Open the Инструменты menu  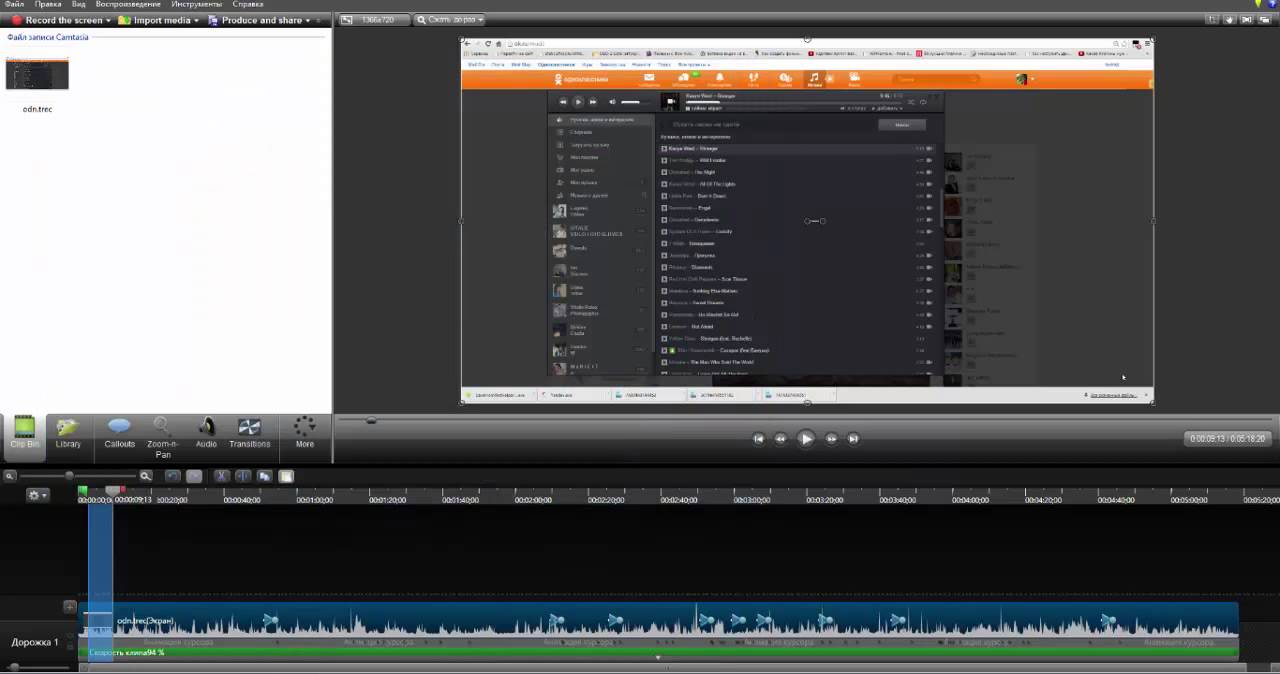click(197, 4)
